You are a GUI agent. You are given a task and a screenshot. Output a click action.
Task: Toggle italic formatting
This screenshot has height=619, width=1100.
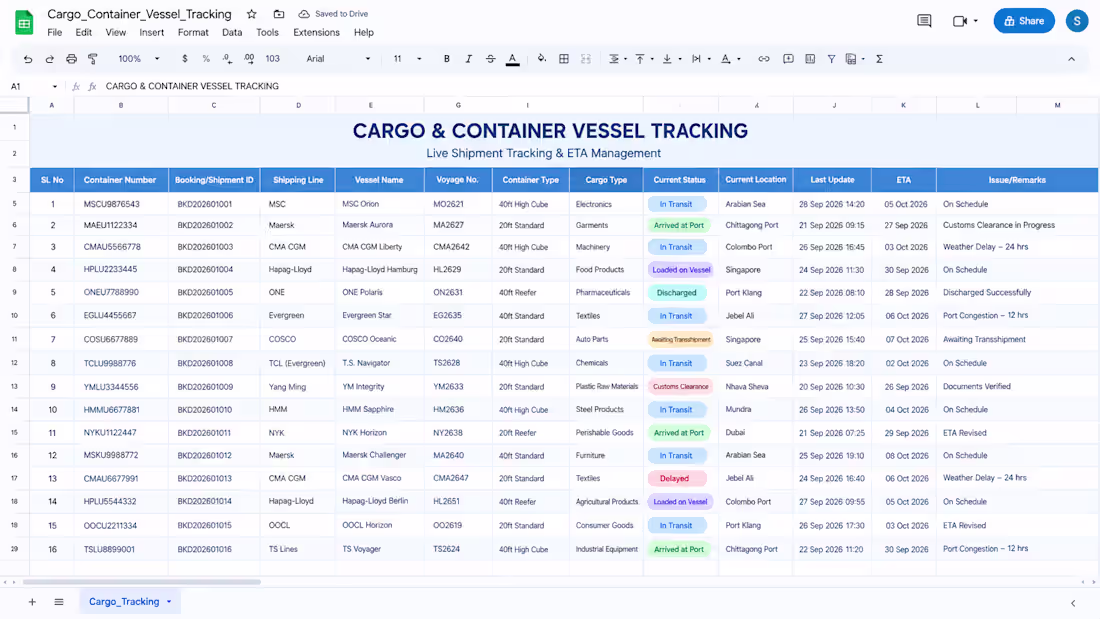pyautogui.click(x=468, y=59)
